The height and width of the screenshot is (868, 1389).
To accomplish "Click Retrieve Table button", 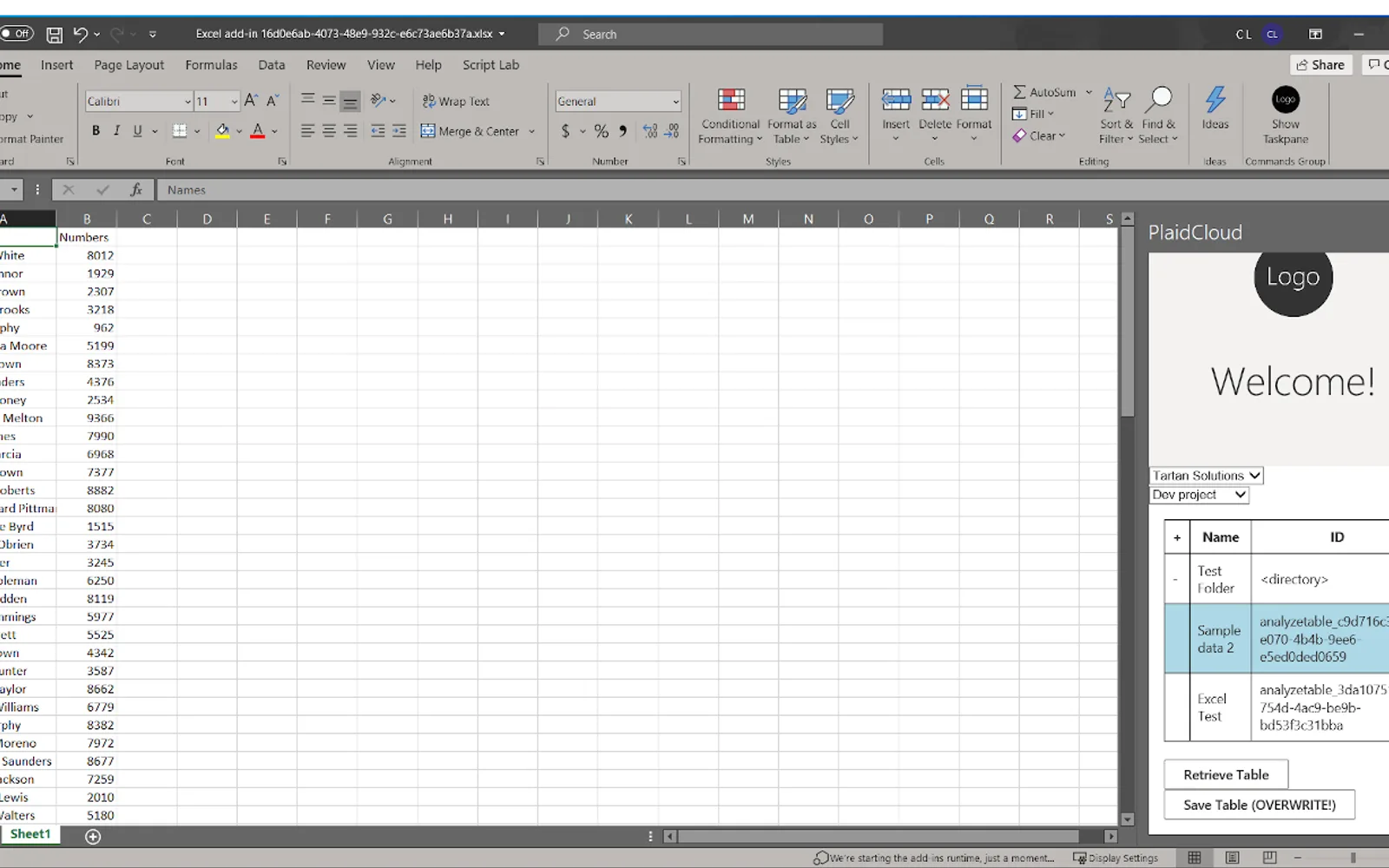I will 1226,774.
